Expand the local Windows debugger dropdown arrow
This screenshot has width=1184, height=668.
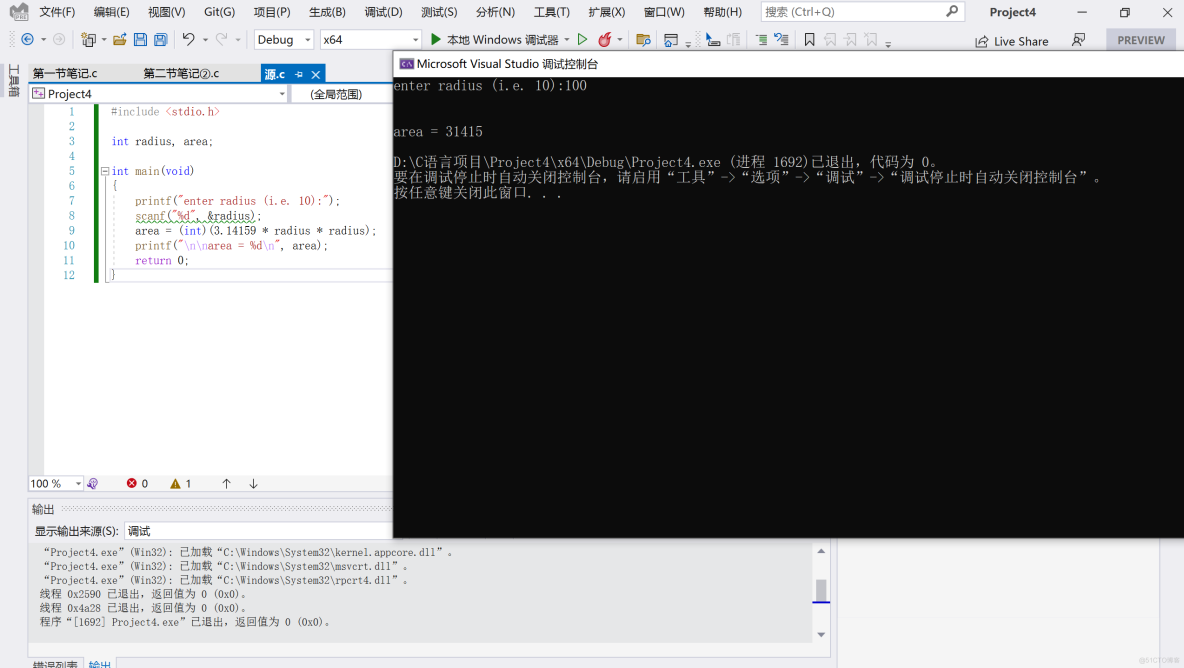click(566, 40)
